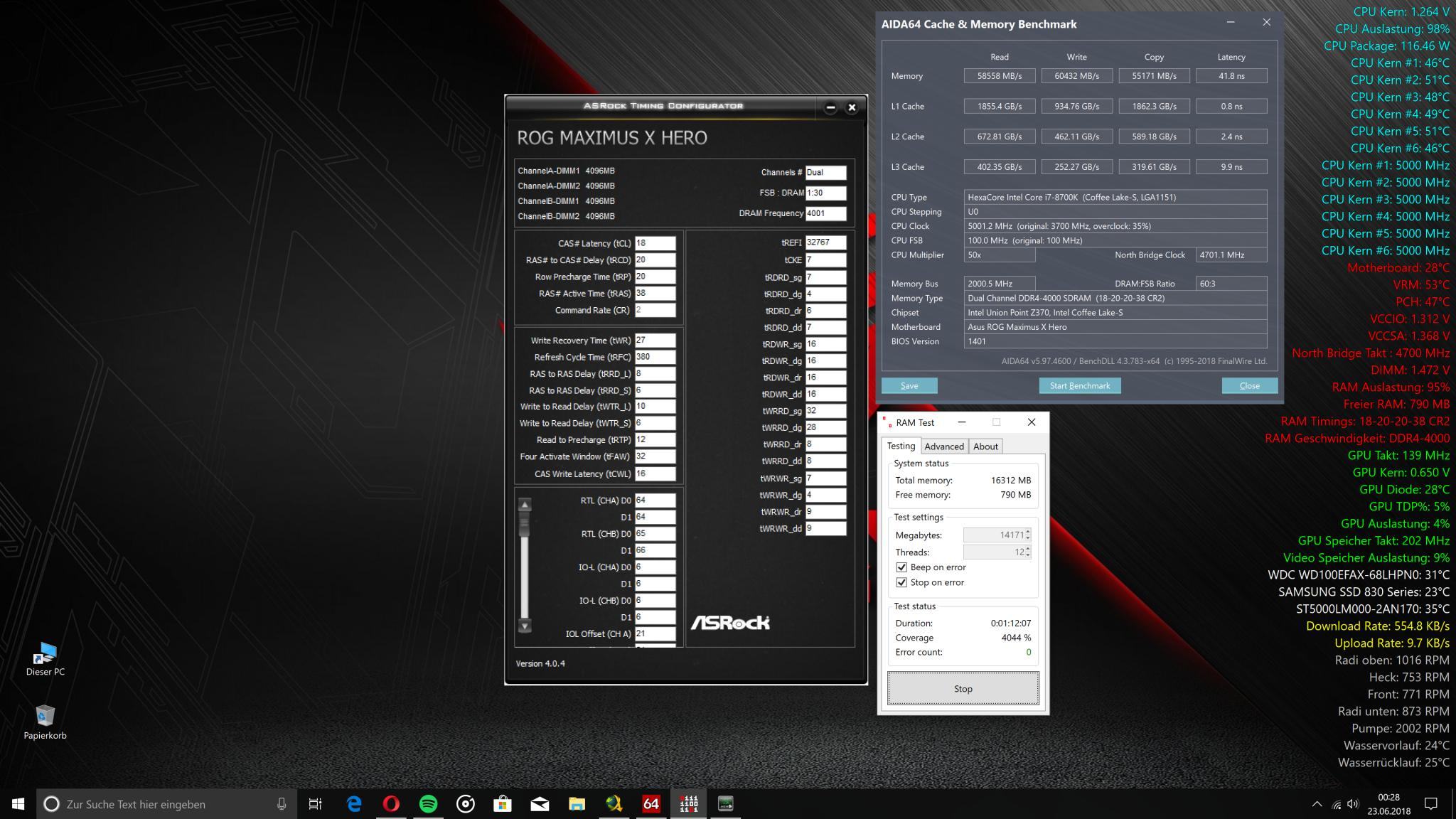Select the Dieser PC desktop icon

45,659
